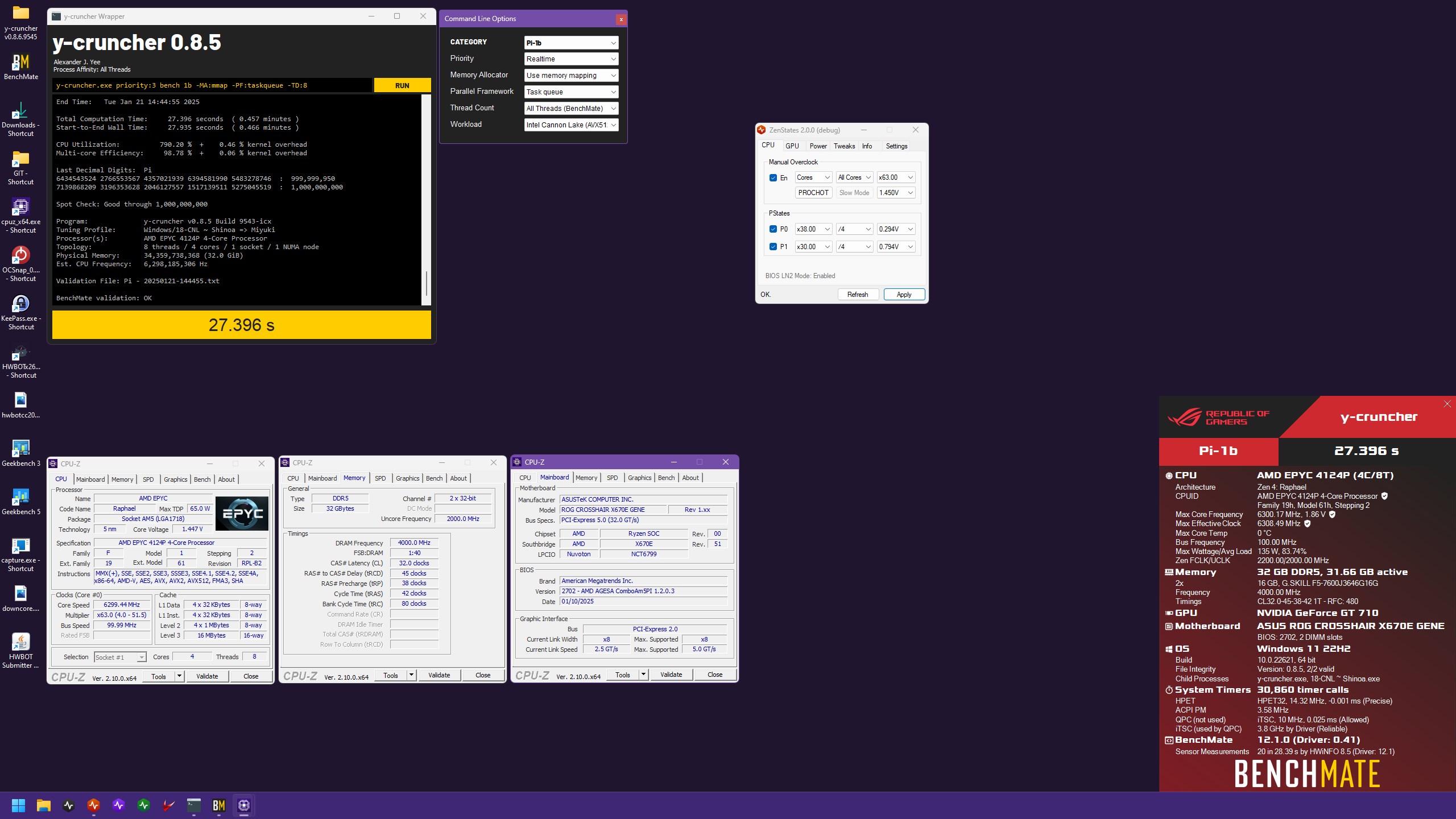Open the P0 x38.00 multiplier dropdown
The image size is (1456, 819).
click(813, 229)
